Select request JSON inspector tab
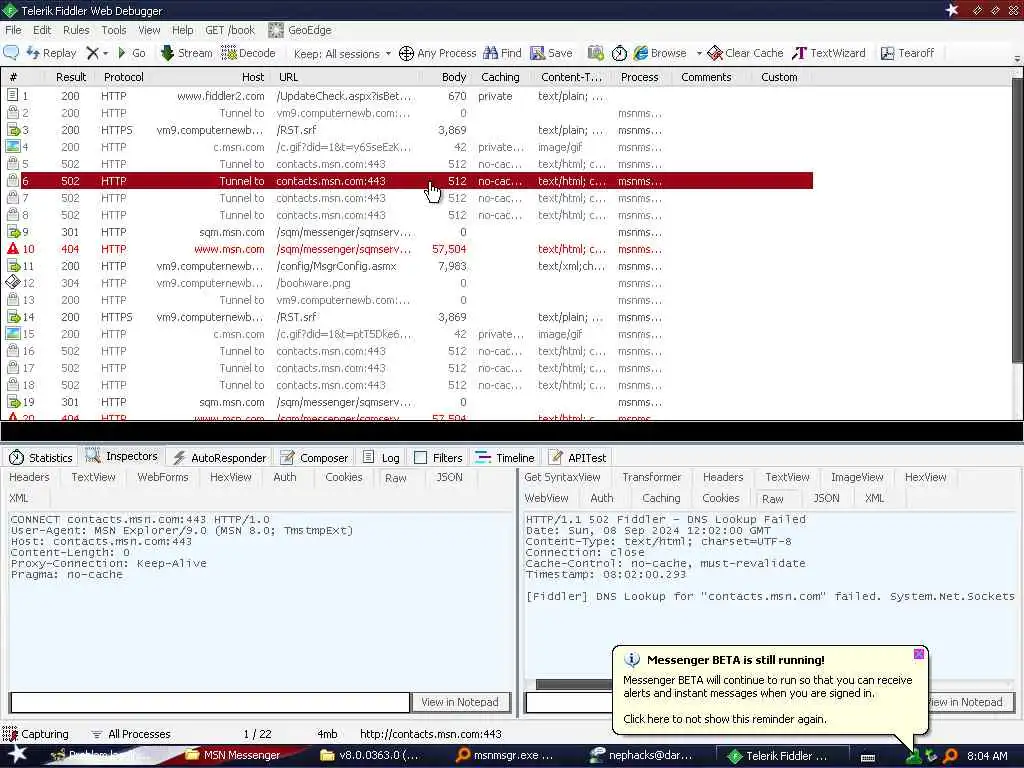The height and width of the screenshot is (768, 1024). pos(449,477)
